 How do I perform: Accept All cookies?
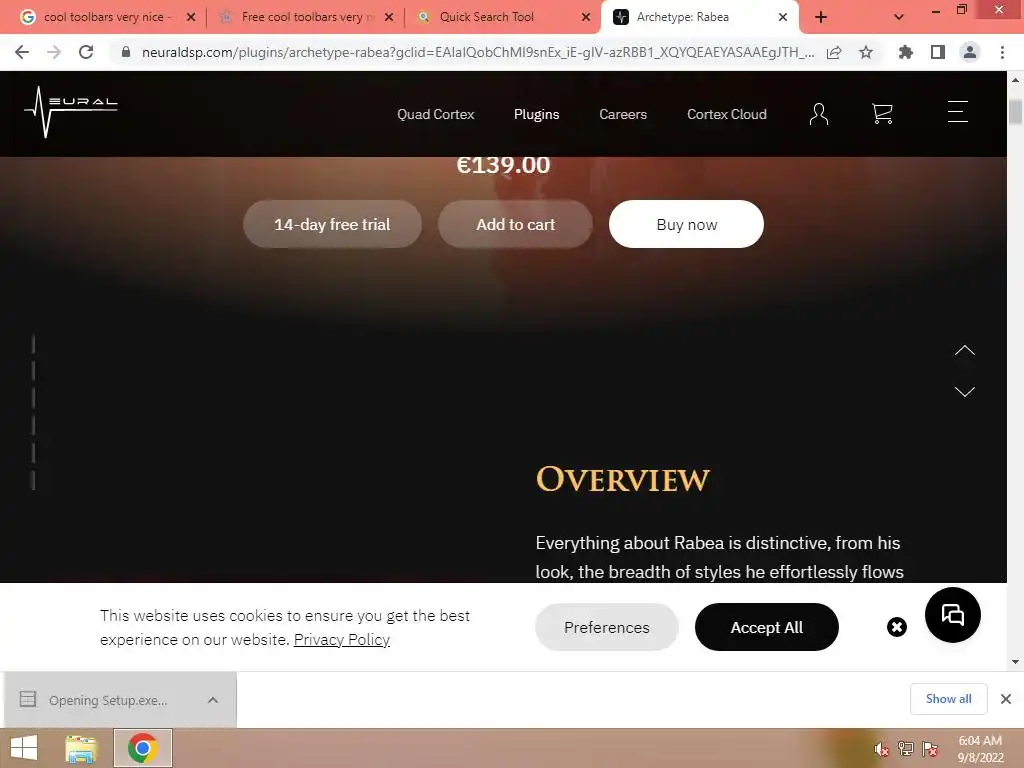(x=767, y=627)
